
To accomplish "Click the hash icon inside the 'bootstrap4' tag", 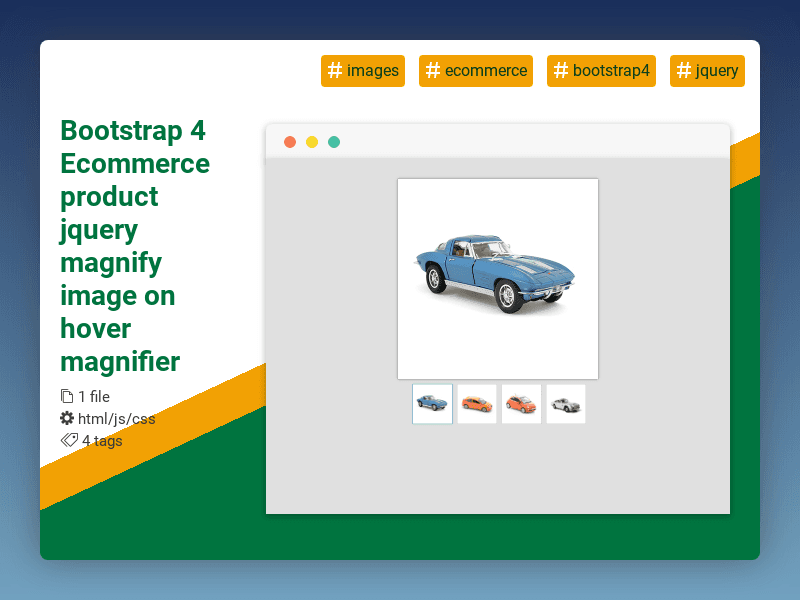I will [x=560, y=71].
